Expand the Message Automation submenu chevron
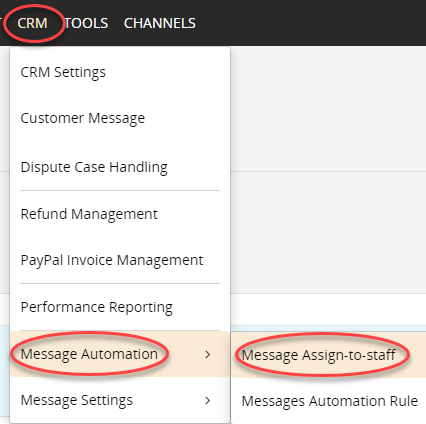The width and height of the screenshot is (426, 424). (208, 354)
